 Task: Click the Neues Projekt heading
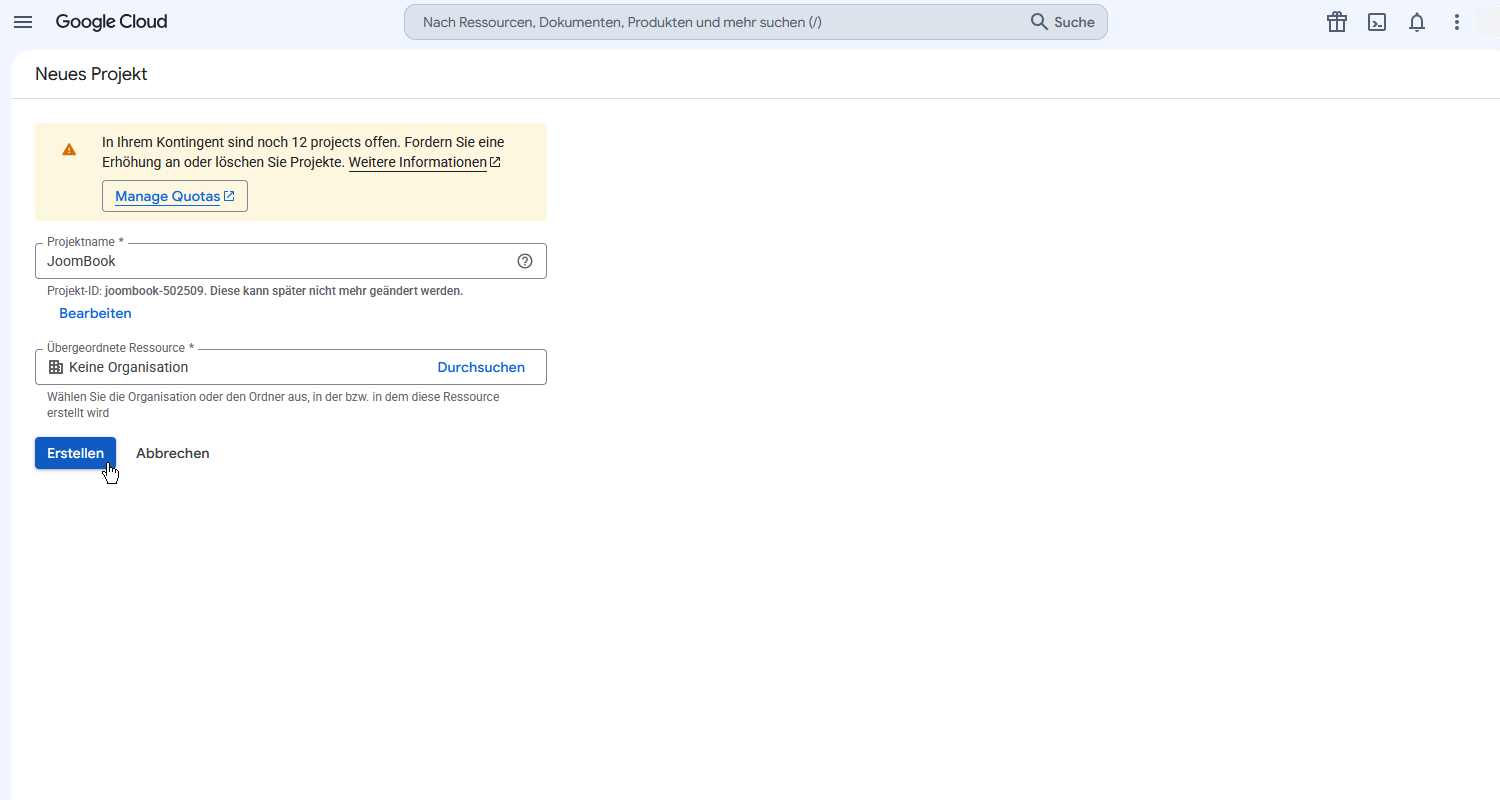point(91,74)
